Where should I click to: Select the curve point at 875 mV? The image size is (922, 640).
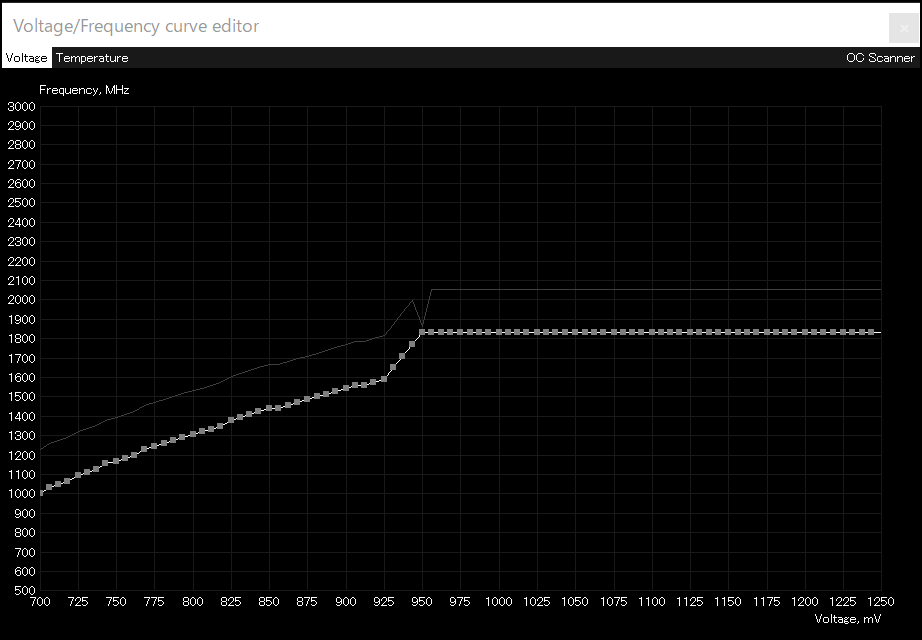(x=307, y=399)
